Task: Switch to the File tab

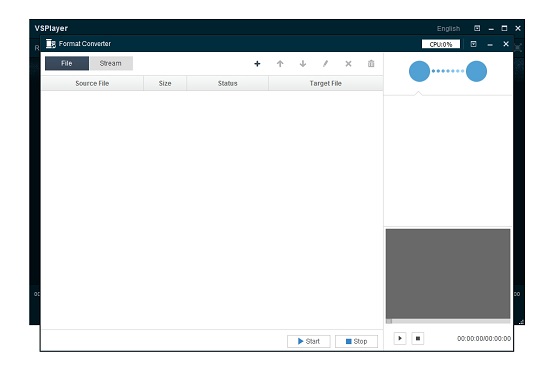Action: [x=67, y=63]
